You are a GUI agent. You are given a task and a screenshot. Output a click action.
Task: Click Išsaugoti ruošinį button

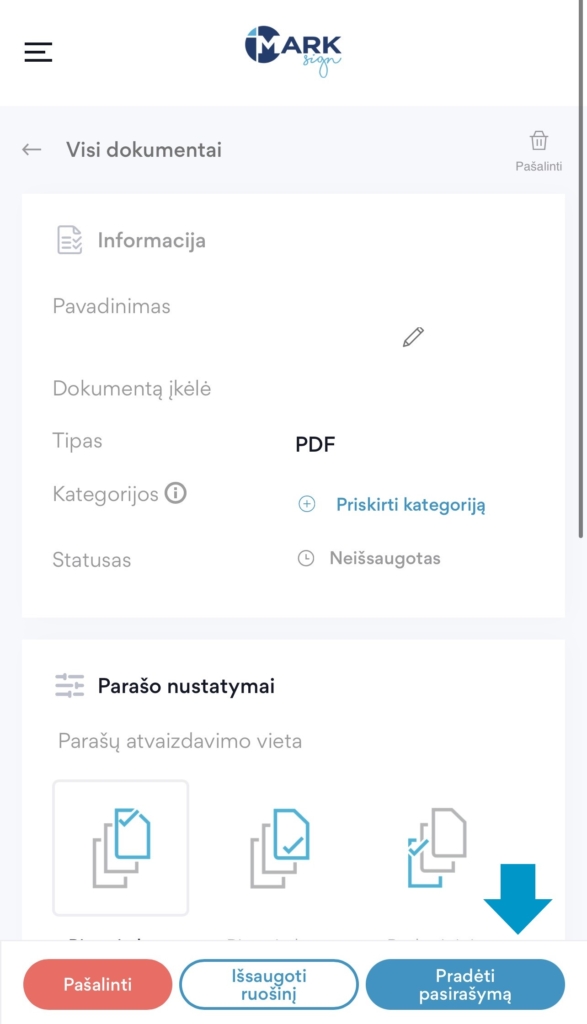(x=269, y=984)
